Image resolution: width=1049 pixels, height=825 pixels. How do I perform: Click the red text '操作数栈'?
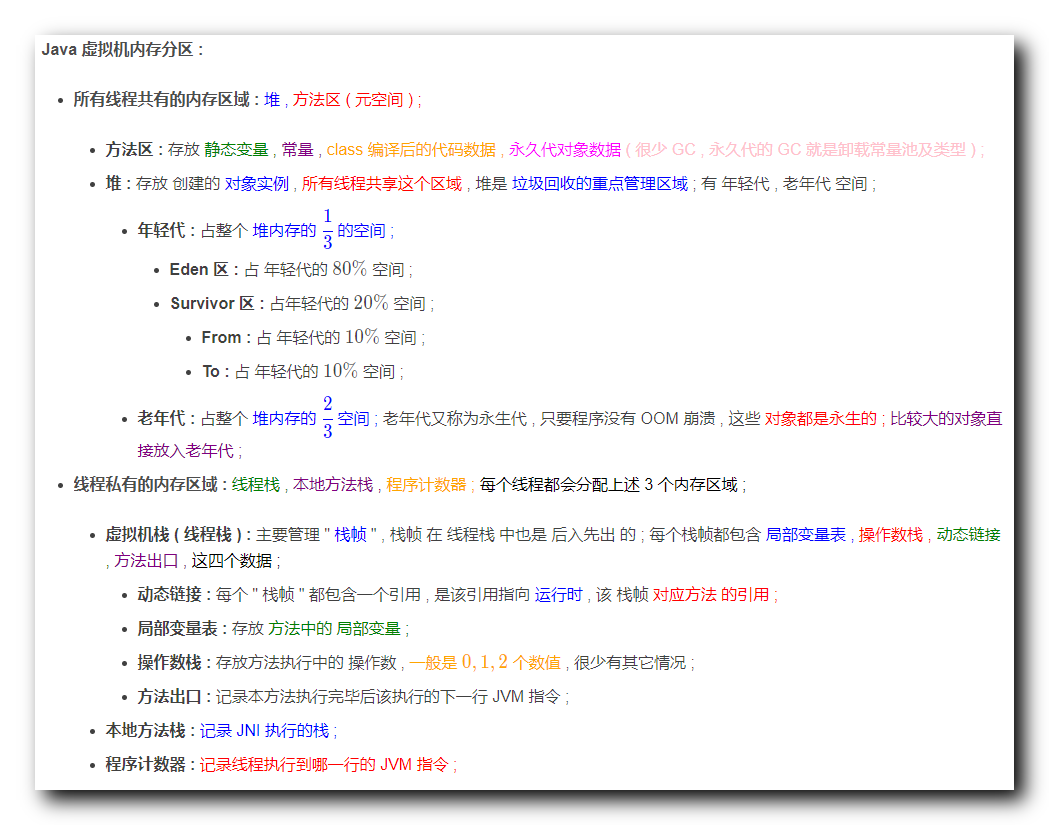[890, 535]
